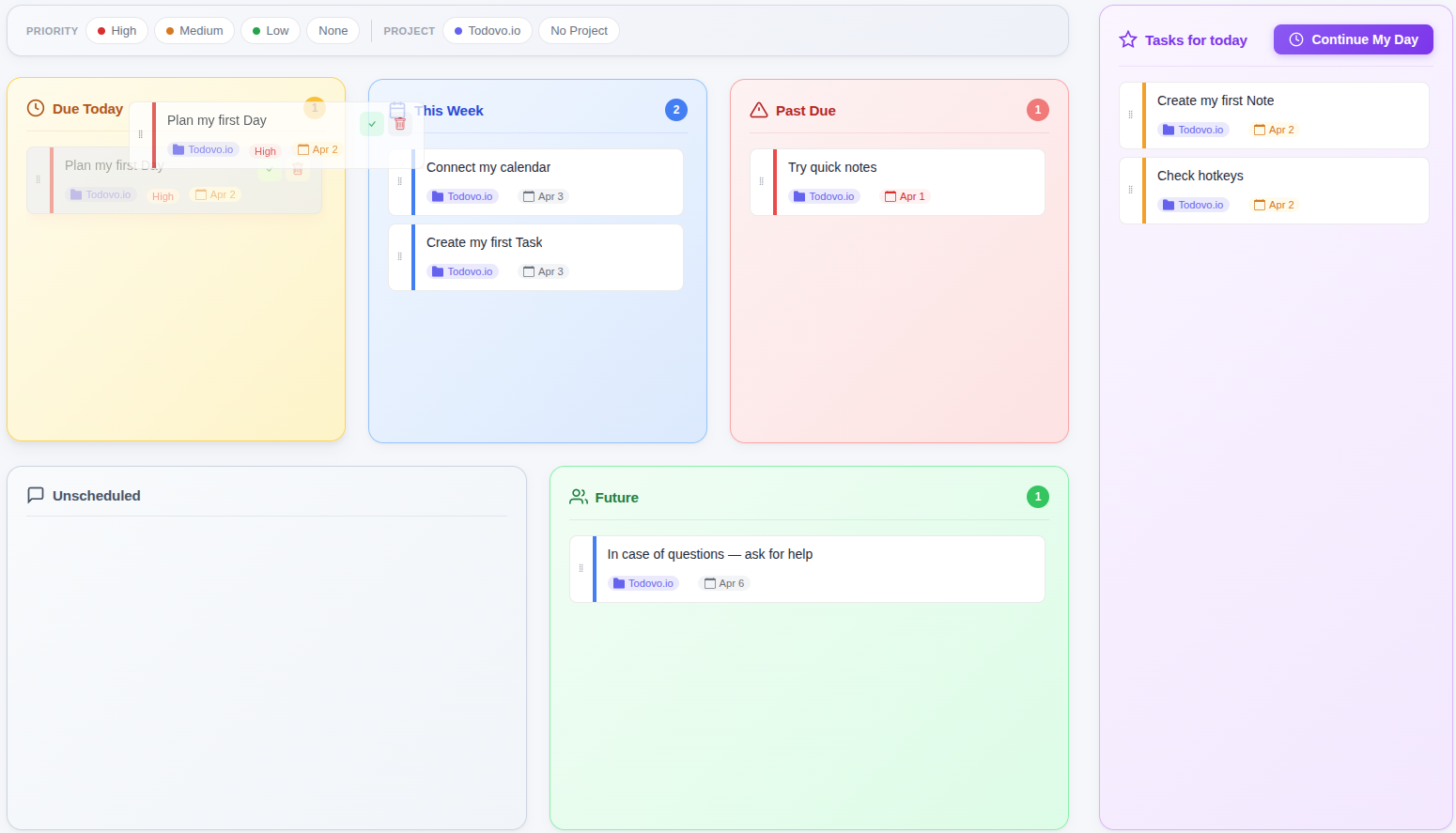Grab drag handle of Check hotkeys
Screen dimensions: 1456x833
[x=1131, y=190]
